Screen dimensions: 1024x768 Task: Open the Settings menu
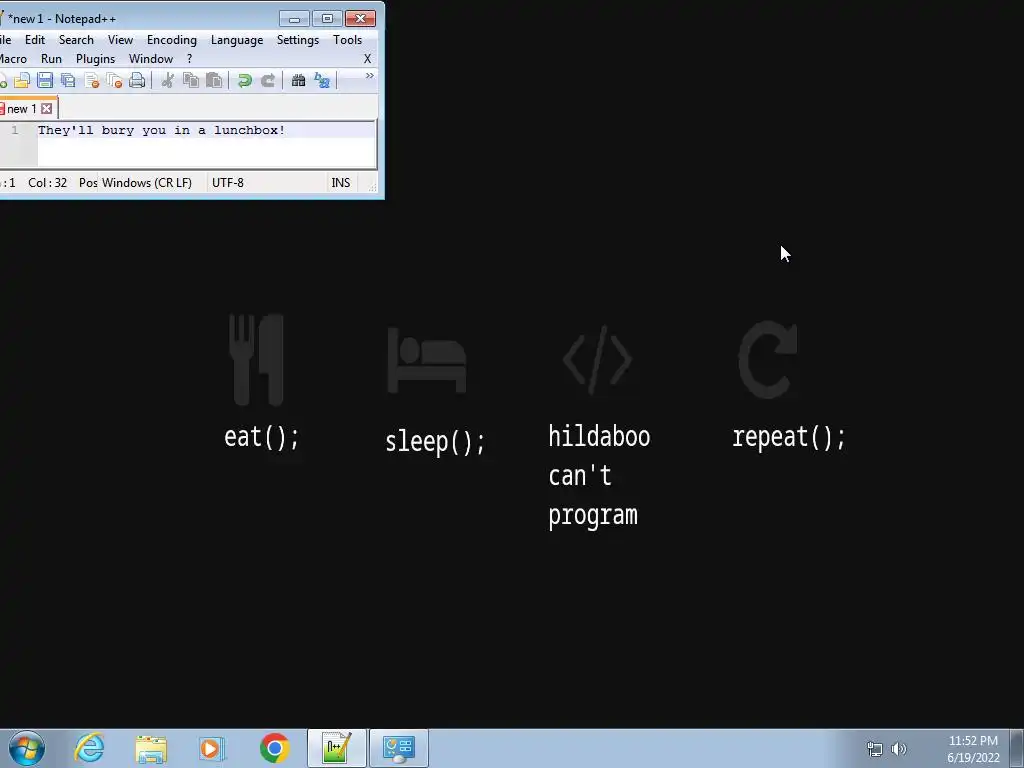(298, 40)
